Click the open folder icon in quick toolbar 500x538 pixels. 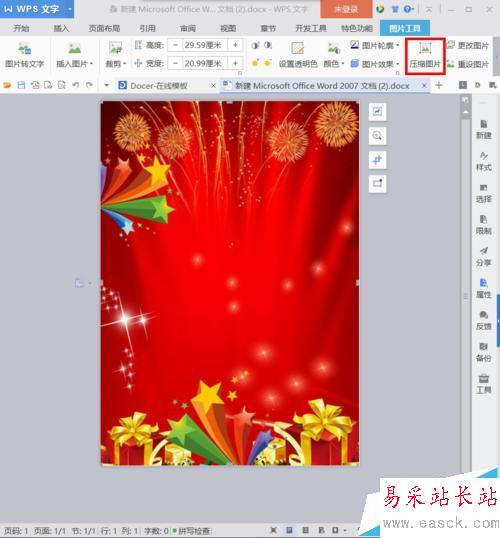coord(8,85)
